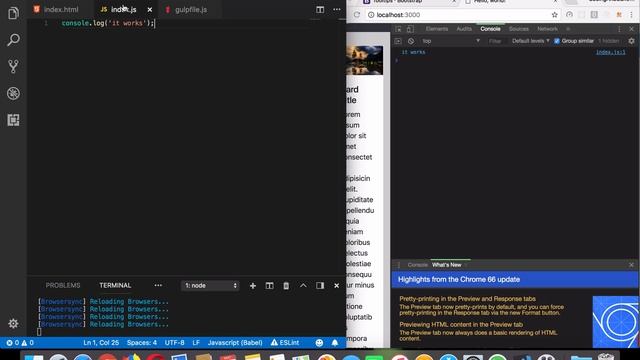The image size is (640, 360).
Task: Open the DevTools customize three-dots menu
Action: click(619, 29)
